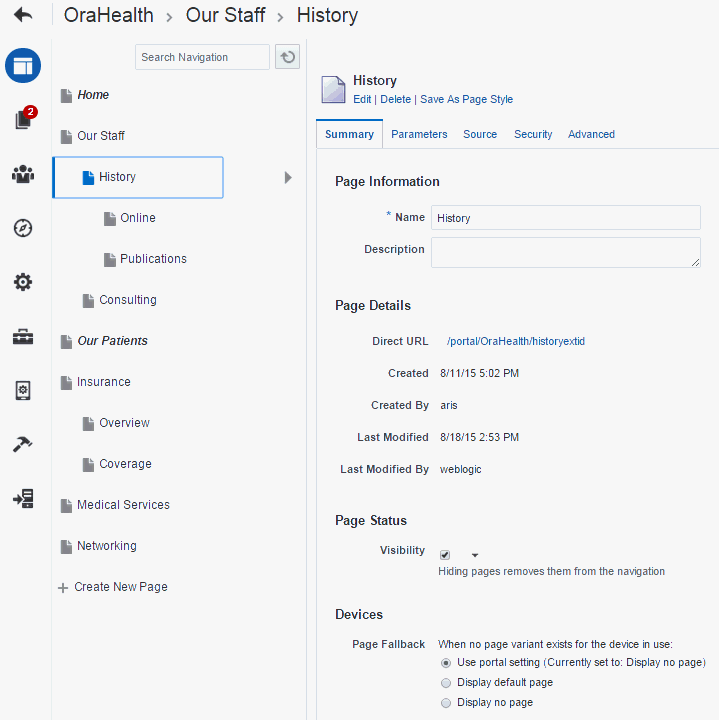Click the Insurance page icon
This screenshot has height=720, width=719.
click(67, 382)
